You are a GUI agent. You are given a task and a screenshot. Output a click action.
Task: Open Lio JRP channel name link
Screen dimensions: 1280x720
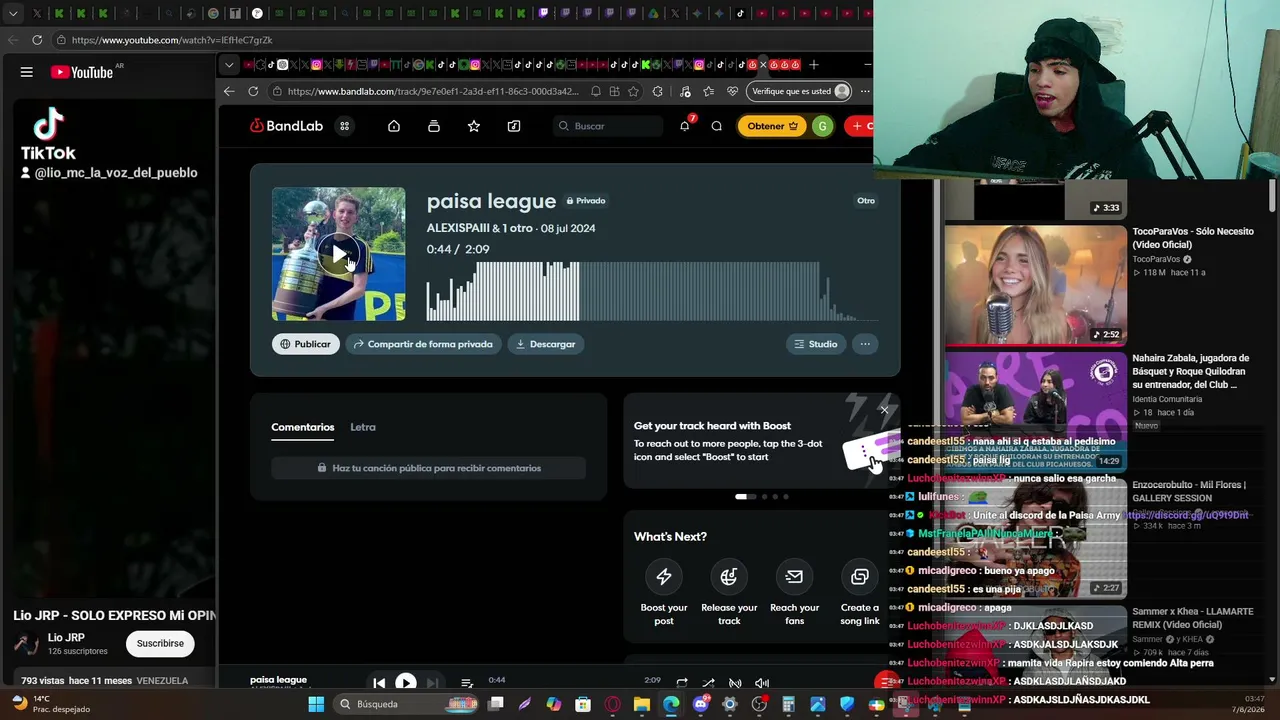(66, 637)
